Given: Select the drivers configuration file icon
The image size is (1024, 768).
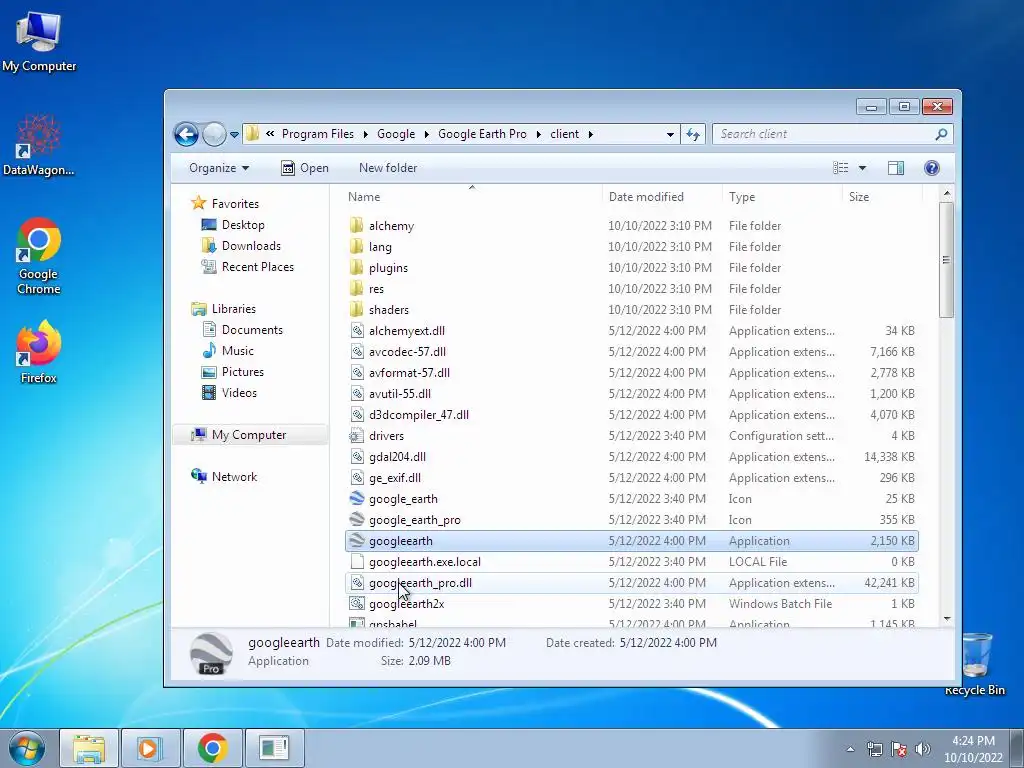Looking at the screenshot, I should pyautogui.click(x=357, y=436).
